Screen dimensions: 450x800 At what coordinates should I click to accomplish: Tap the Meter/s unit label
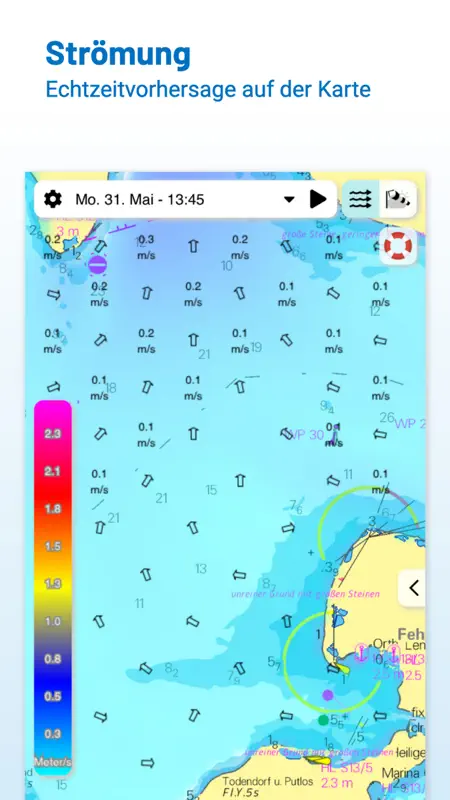click(x=53, y=762)
